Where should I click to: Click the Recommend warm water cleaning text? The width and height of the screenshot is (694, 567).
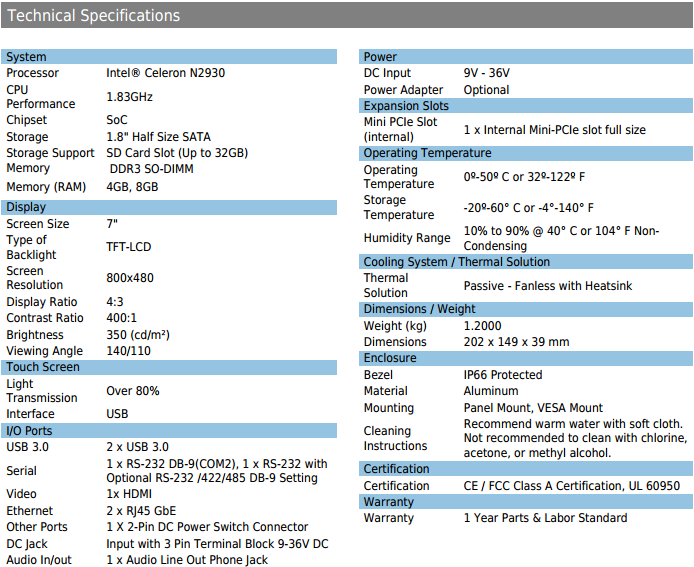[575, 438]
